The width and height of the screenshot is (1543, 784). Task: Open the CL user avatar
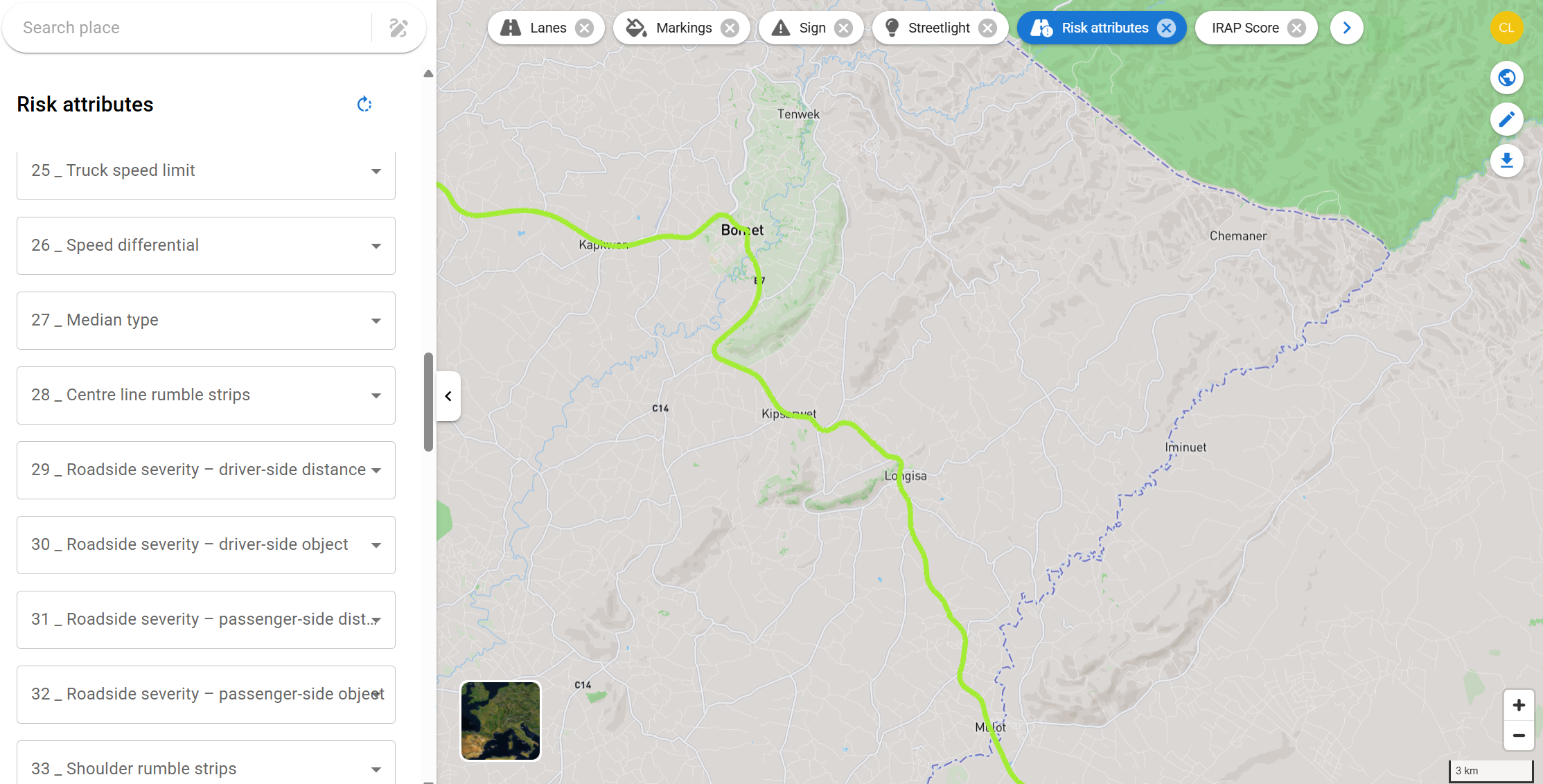coord(1506,28)
